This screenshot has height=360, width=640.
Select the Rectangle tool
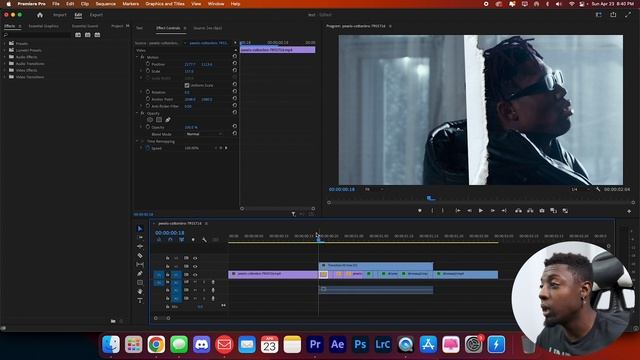pyautogui.click(x=140, y=282)
